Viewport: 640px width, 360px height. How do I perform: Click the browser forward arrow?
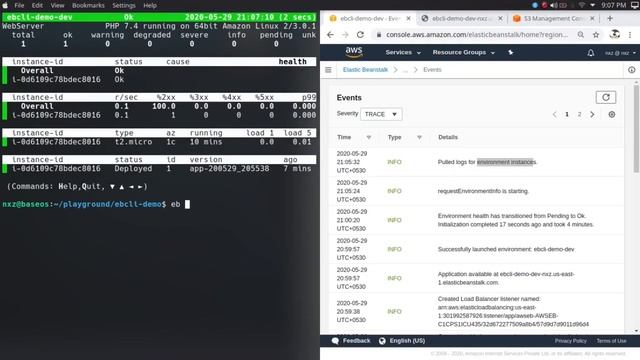click(x=345, y=35)
